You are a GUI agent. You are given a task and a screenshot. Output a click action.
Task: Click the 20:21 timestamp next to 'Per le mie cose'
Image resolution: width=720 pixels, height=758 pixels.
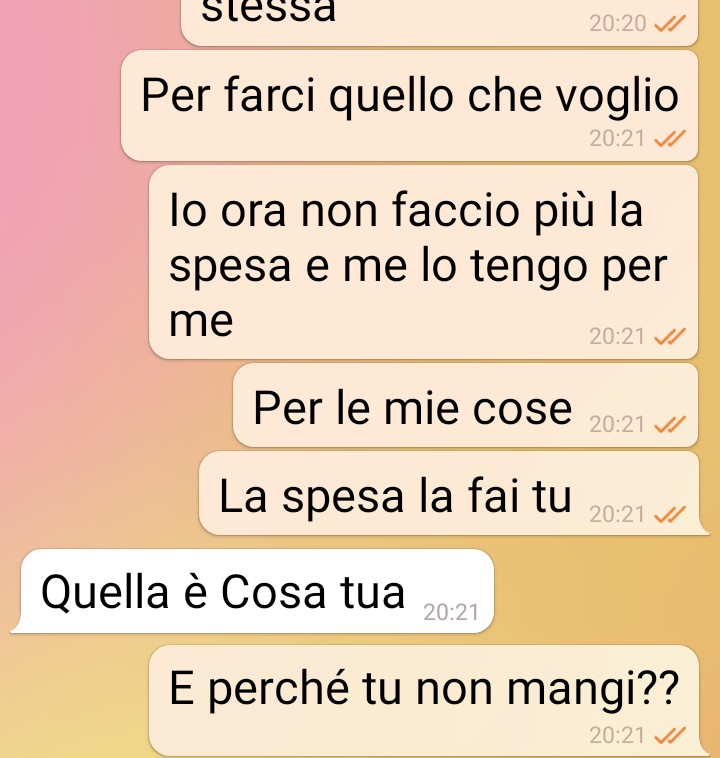[617, 424]
